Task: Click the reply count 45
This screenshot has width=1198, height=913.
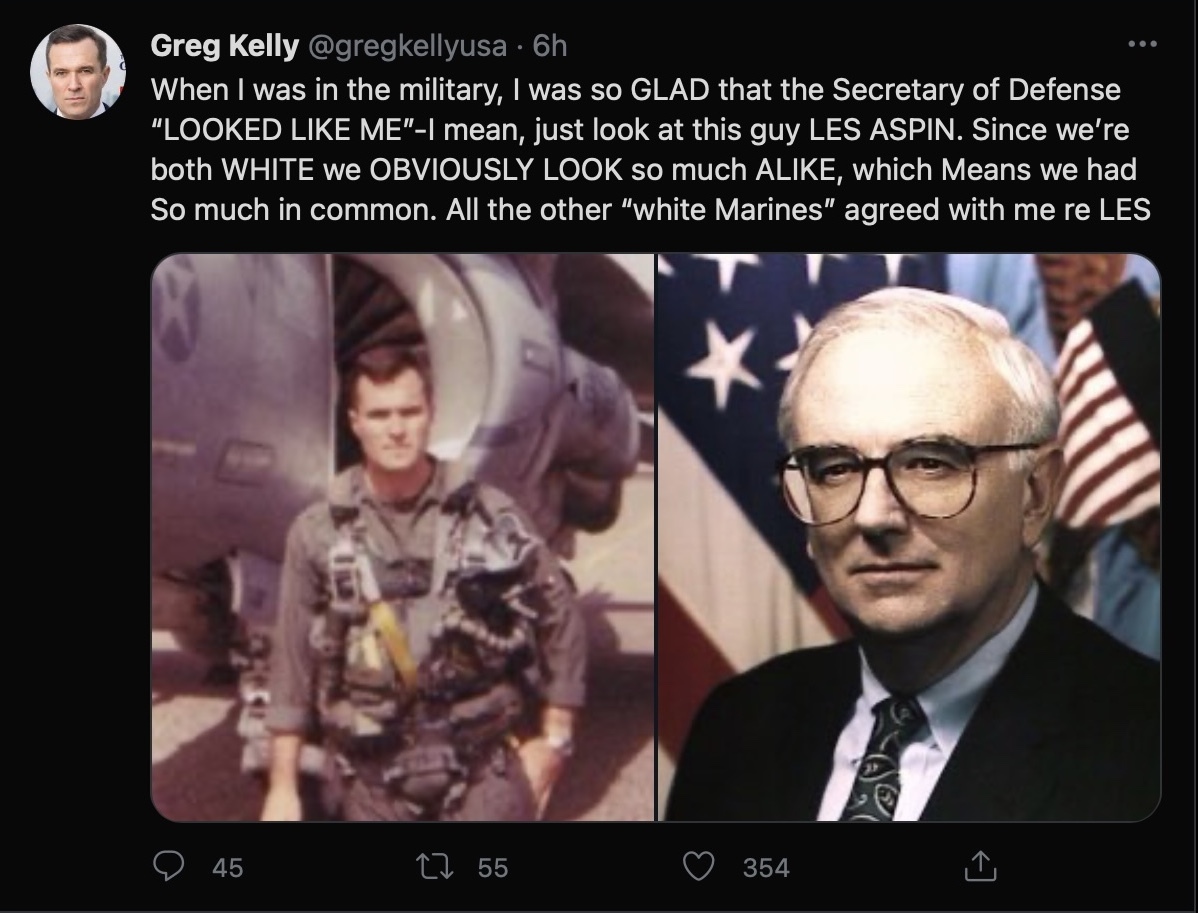Action: coord(228,868)
